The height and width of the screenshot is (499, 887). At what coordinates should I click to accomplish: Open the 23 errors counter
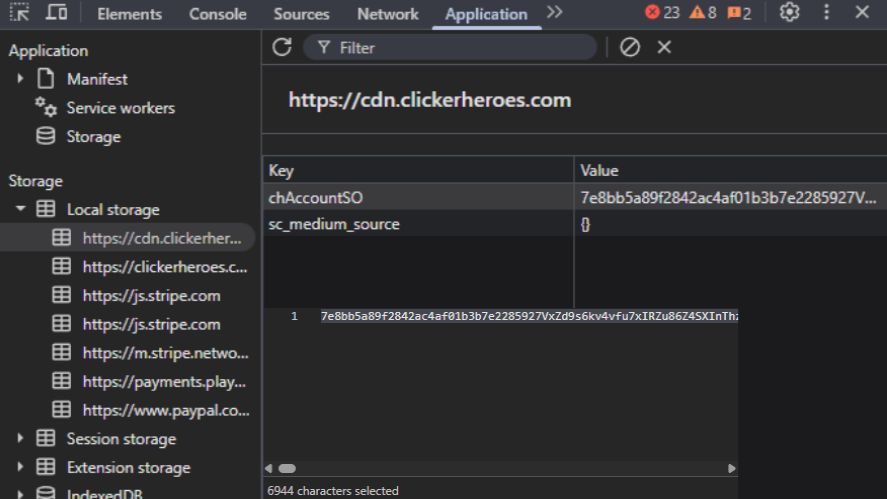[x=662, y=12]
